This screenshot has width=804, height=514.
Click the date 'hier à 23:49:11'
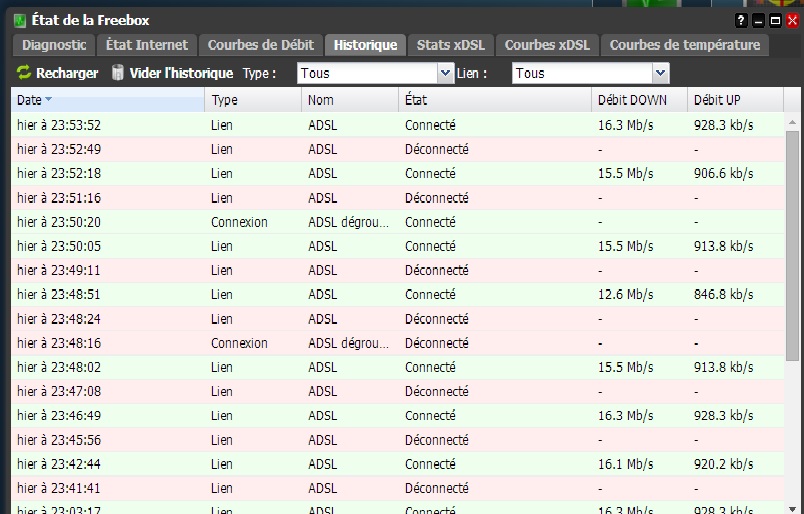[x=59, y=270]
